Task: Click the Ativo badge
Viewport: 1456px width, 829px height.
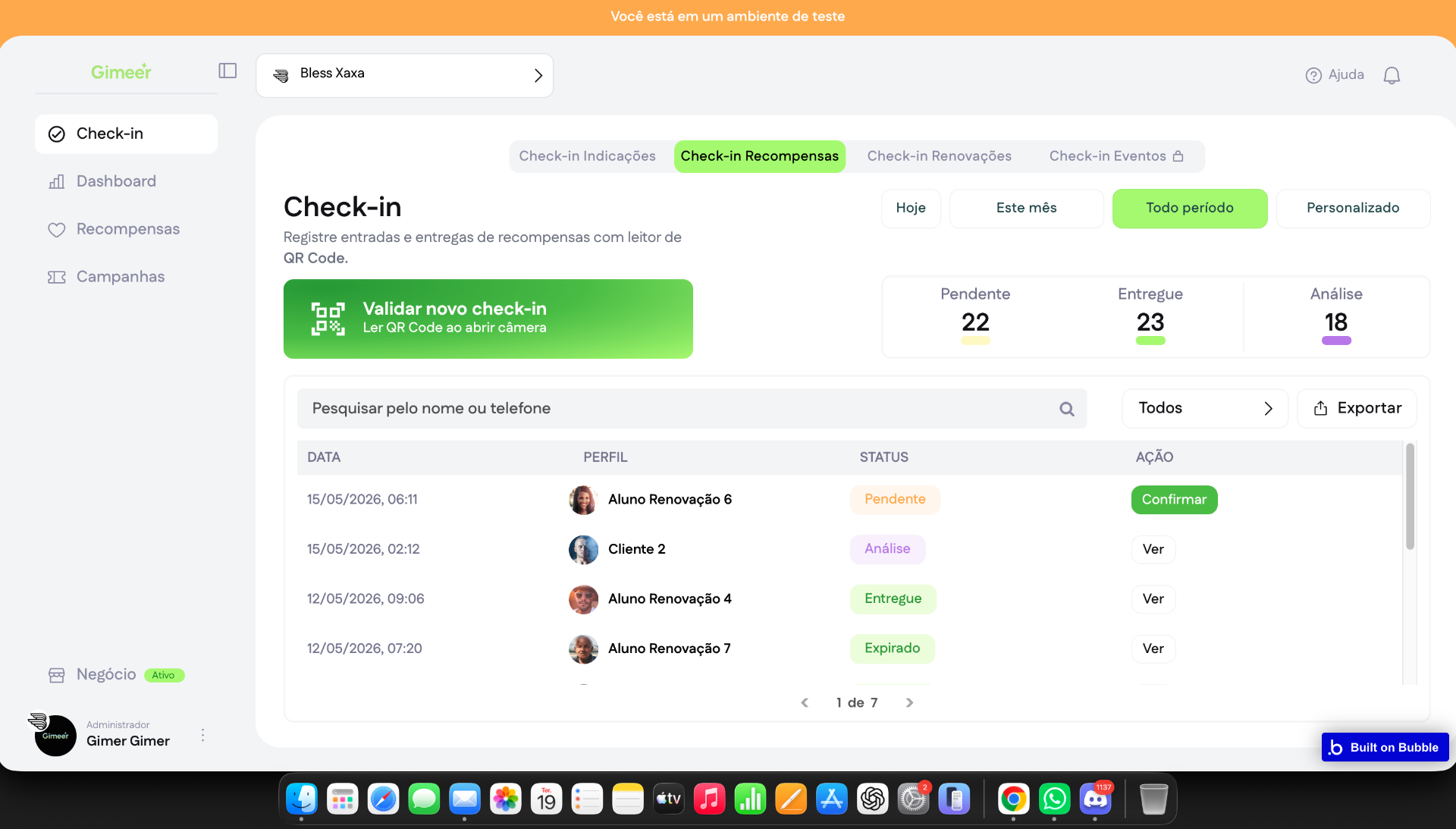Action: (164, 675)
